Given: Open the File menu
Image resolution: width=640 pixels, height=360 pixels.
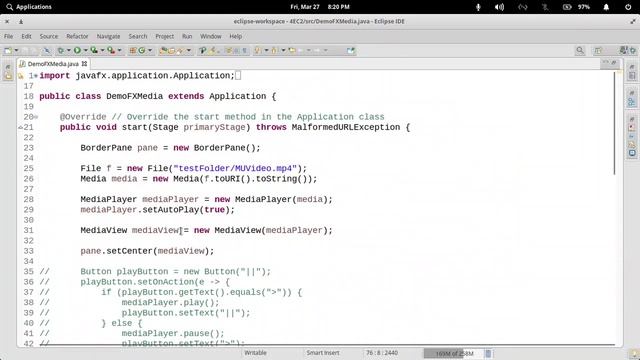Looking at the screenshot, I should pos(9,36).
